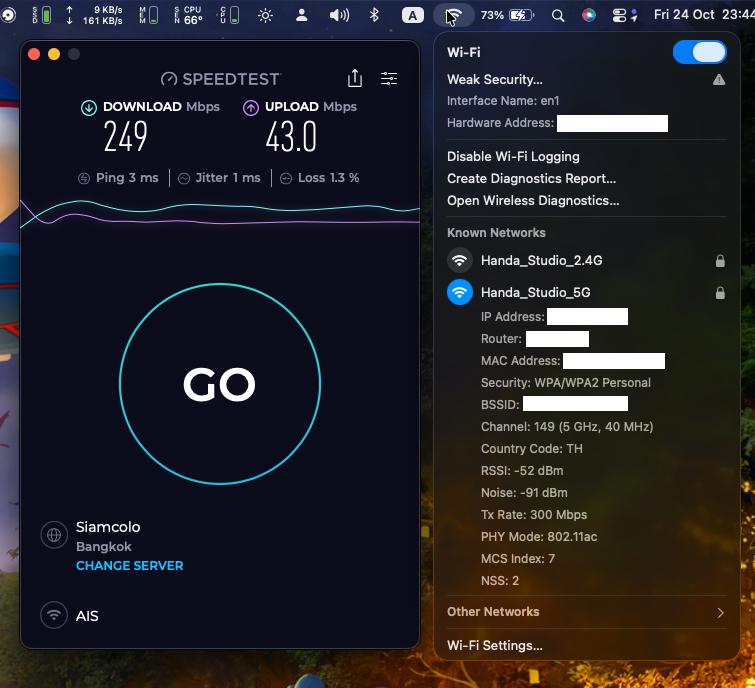Click the Handa_Studio_5G network entry
This screenshot has height=688, width=755.
point(586,292)
